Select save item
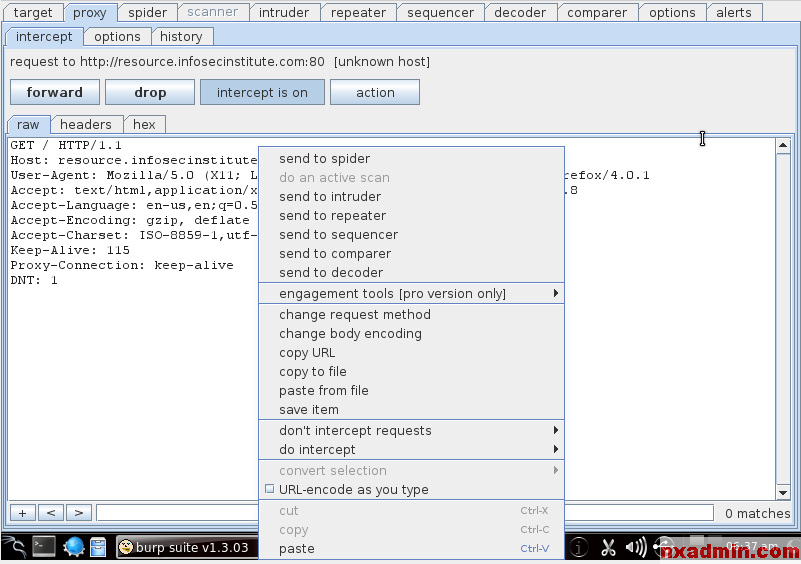 411,410
